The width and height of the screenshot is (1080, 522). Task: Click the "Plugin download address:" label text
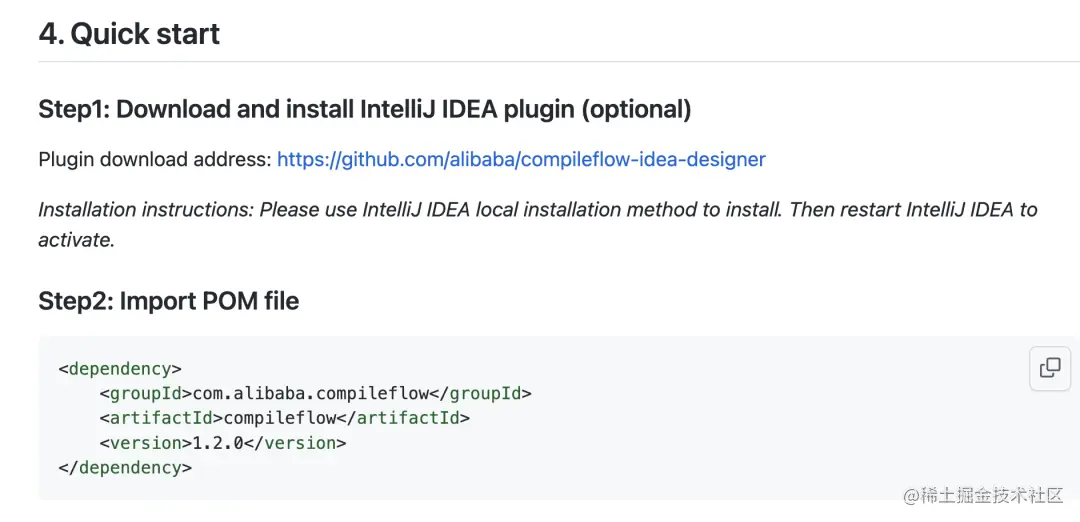154,159
